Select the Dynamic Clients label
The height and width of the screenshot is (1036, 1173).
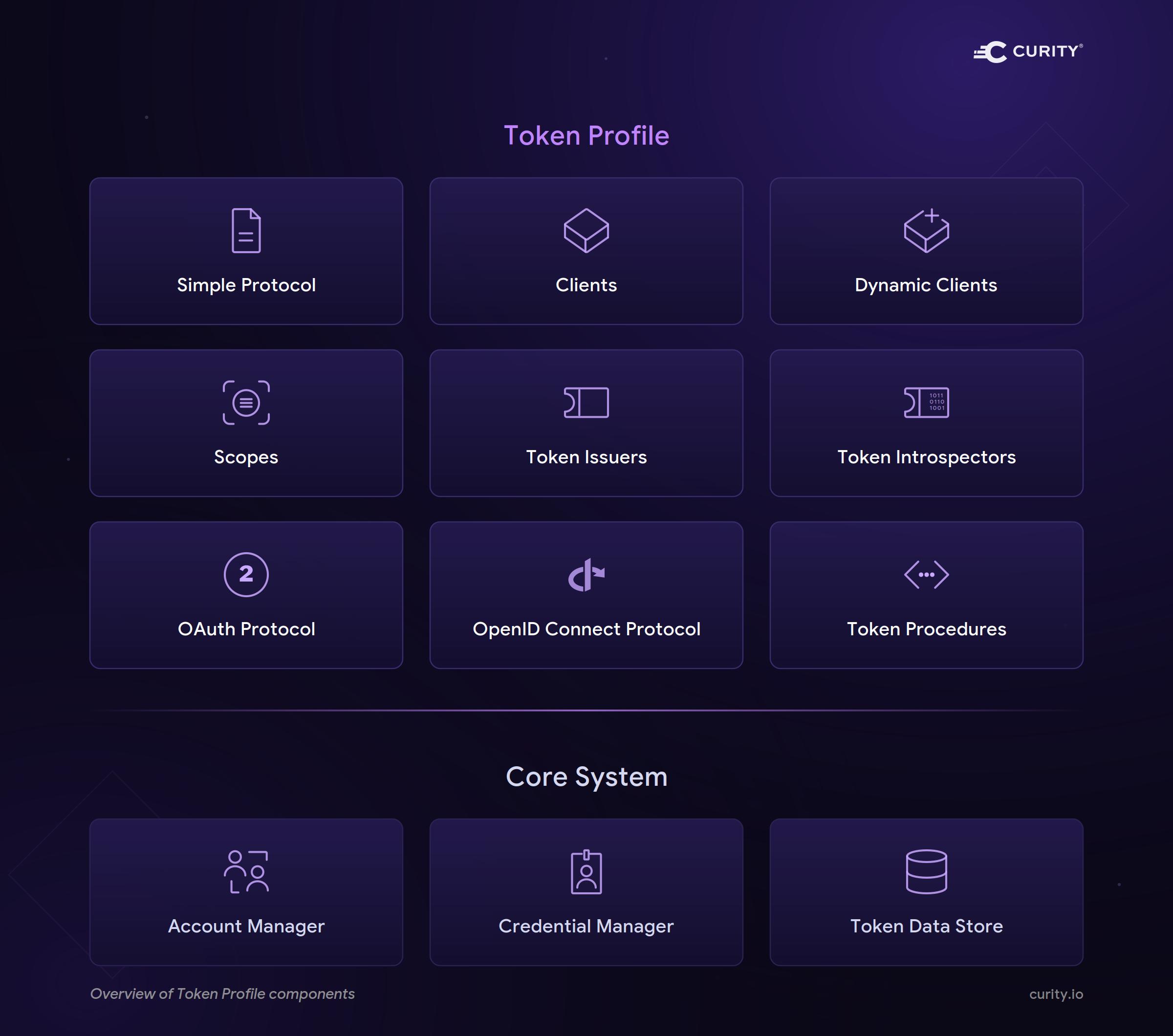926,285
